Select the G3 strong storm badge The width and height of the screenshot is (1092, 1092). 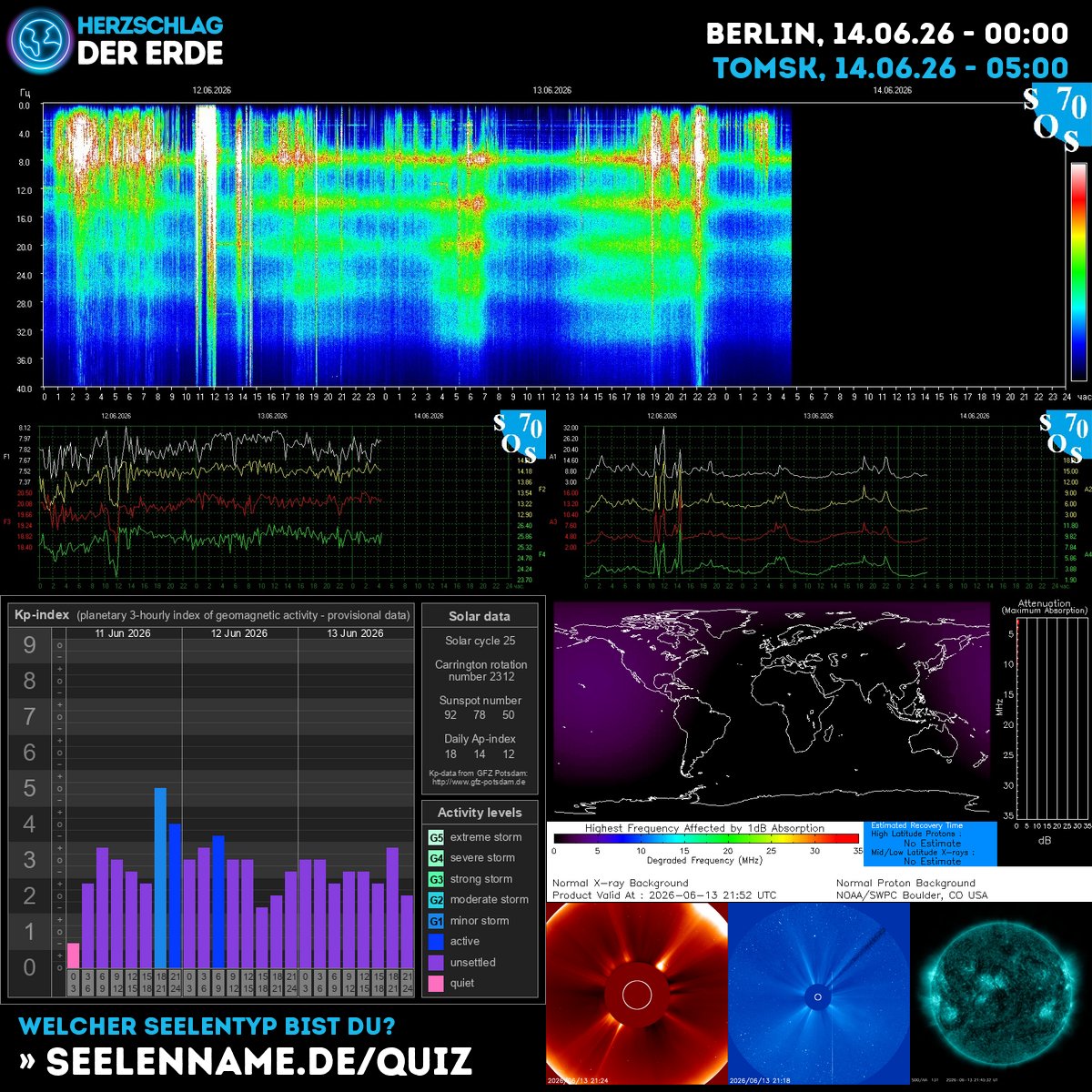pyautogui.click(x=436, y=879)
